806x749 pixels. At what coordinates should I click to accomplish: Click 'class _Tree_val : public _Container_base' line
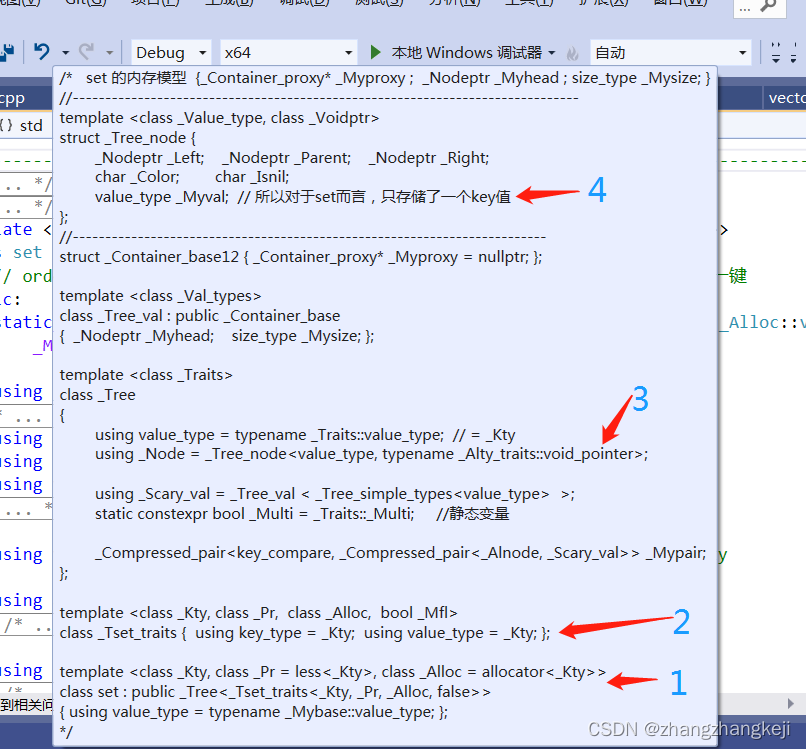200,316
